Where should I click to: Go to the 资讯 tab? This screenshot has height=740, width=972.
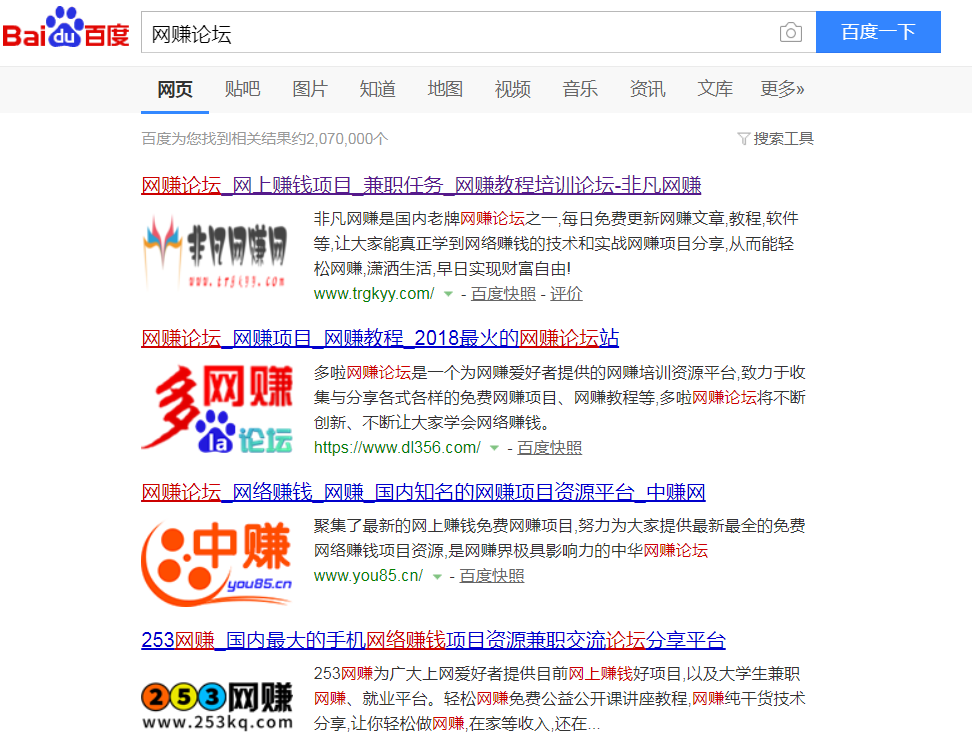point(648,89)
